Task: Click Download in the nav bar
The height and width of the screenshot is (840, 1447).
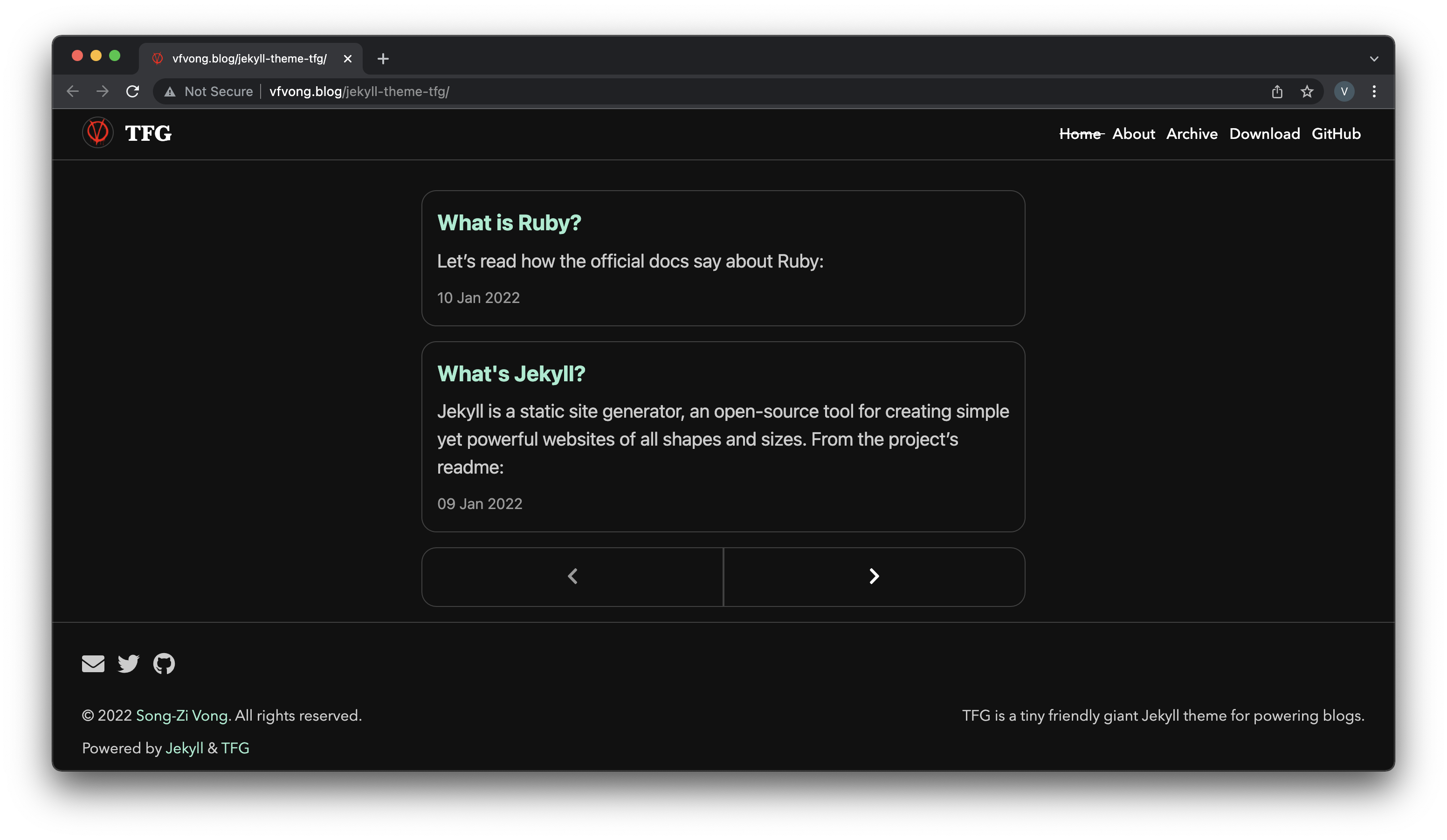Action: (x=1265, y=133)
